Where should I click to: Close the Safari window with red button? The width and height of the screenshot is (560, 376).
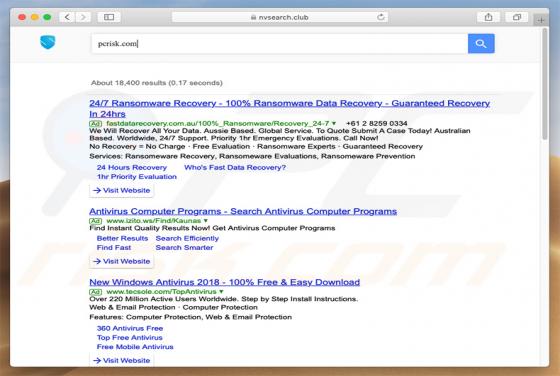pyautogui.click(x=22, y=17)
